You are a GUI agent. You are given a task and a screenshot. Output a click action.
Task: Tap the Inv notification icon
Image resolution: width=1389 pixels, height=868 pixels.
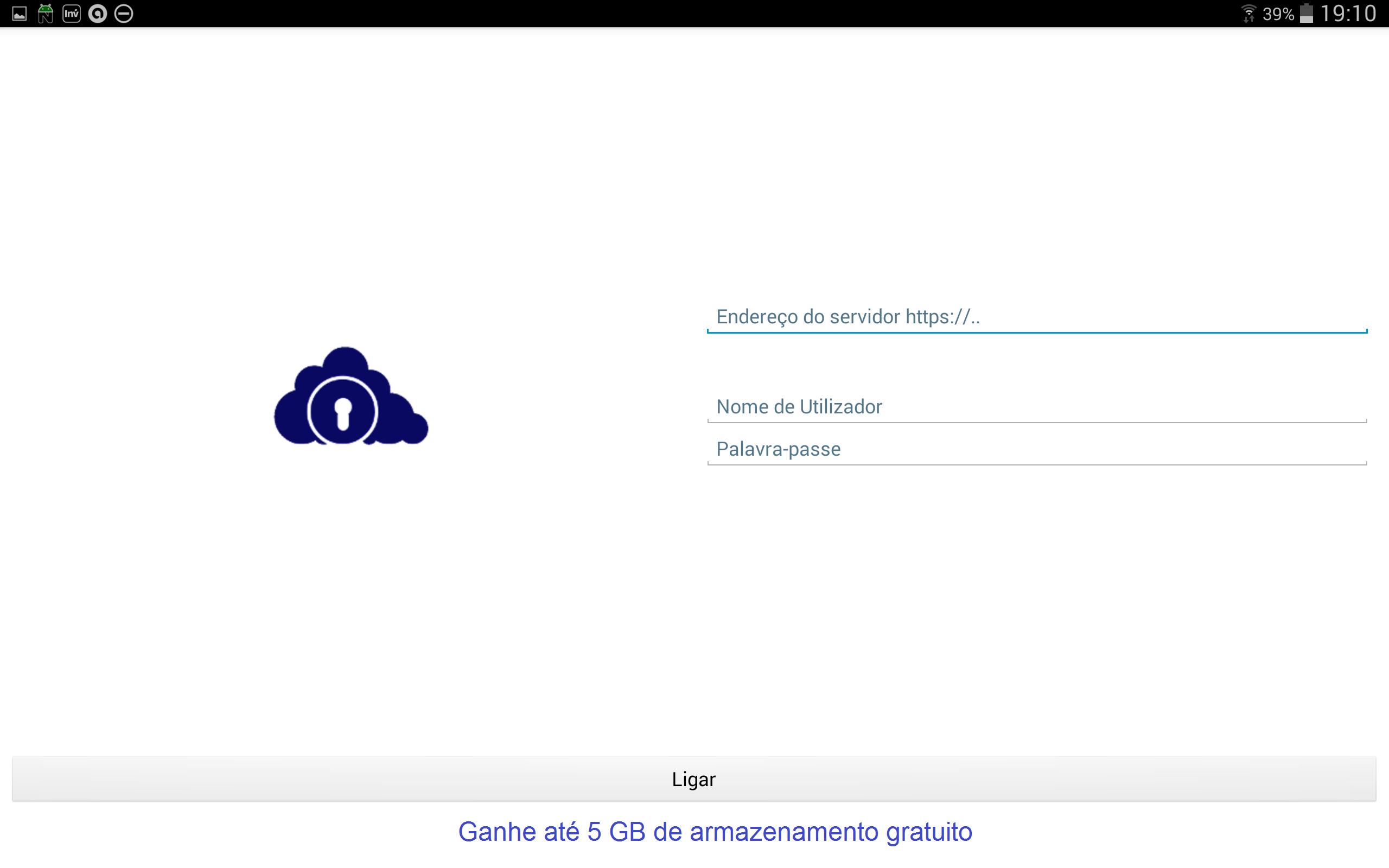tap(72, 13)
